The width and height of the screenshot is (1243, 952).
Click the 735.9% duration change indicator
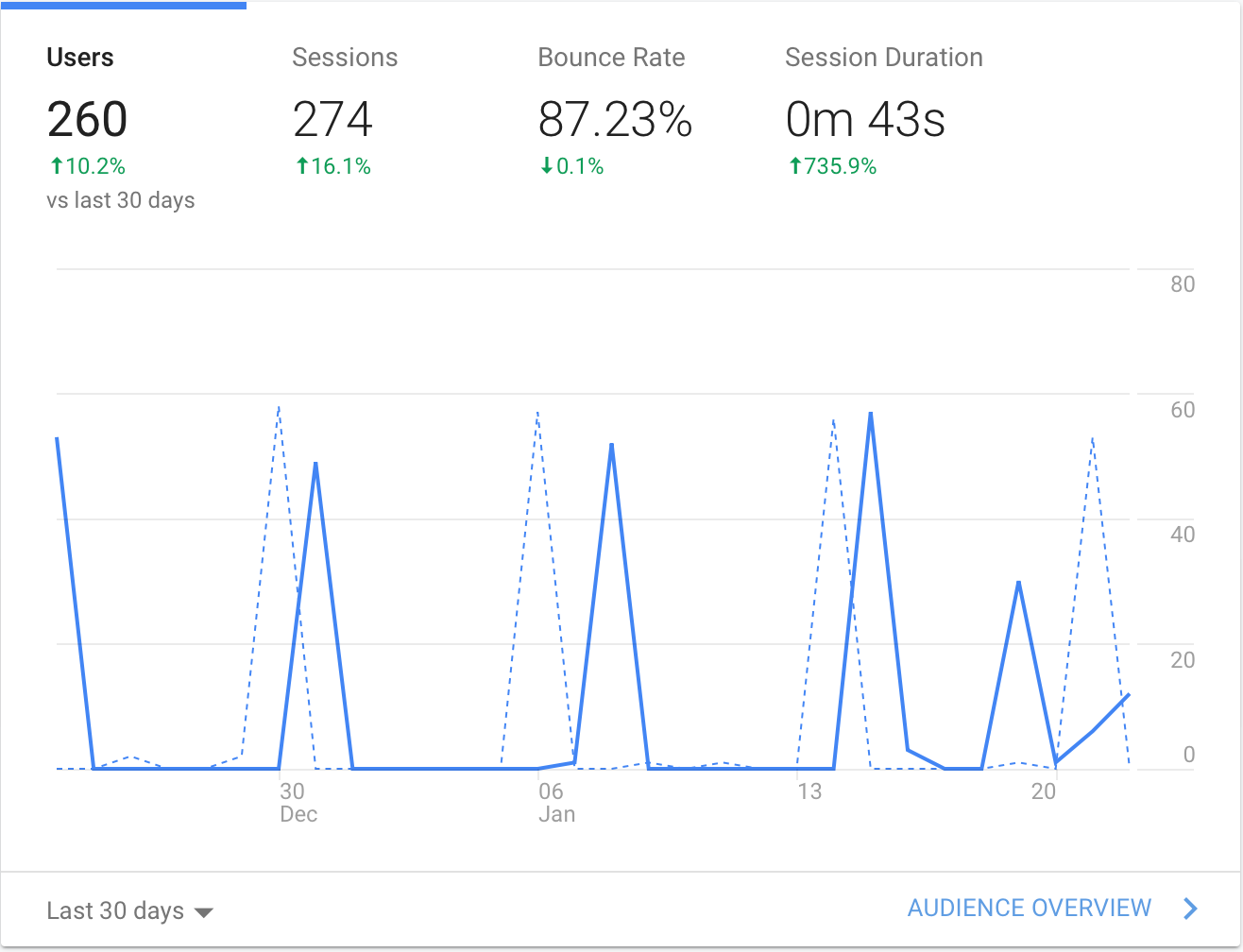coord(832,167)
